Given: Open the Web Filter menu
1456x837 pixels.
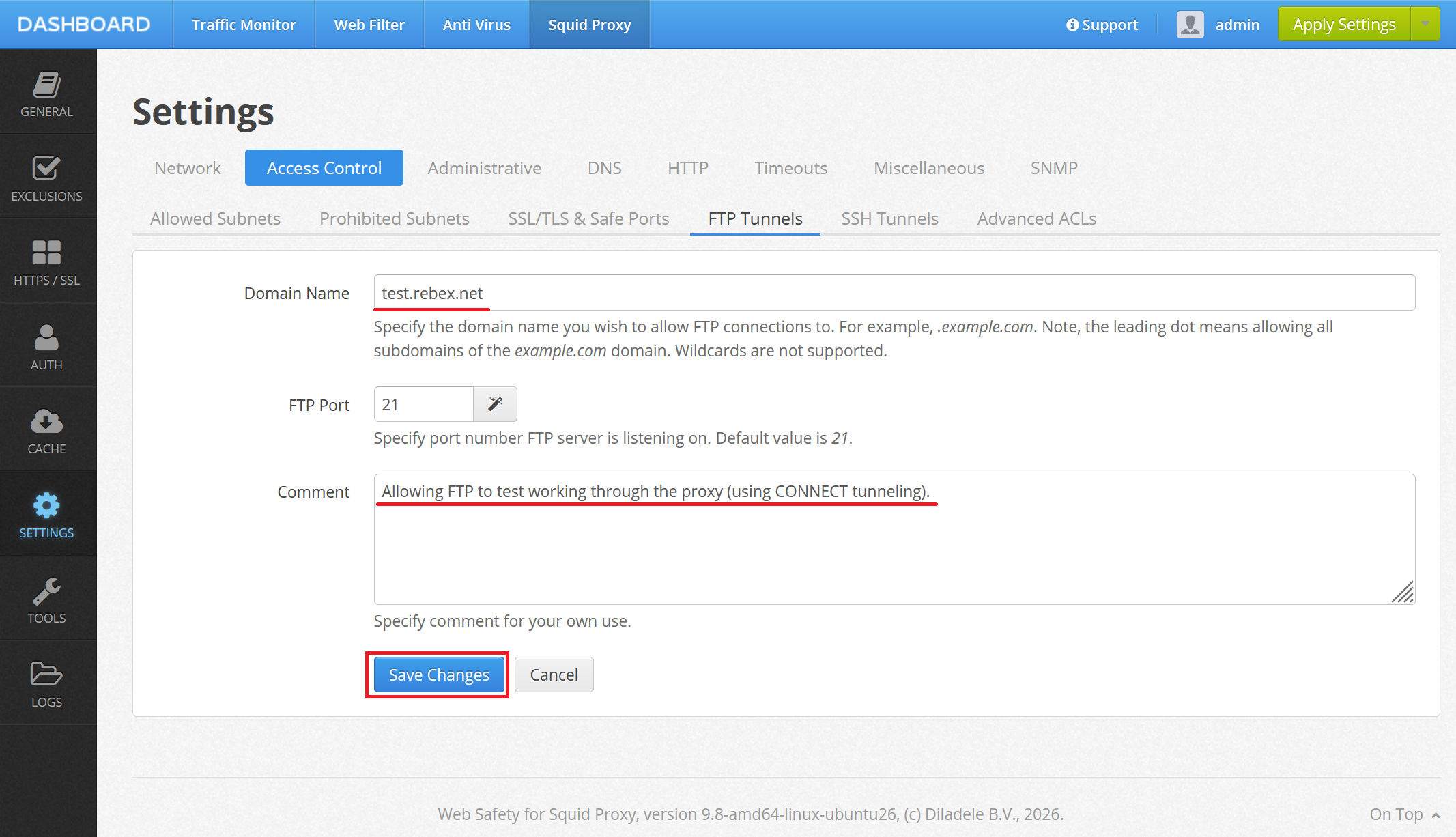Looking at the screenshot, I should pyautogui.click(x=369, y=25).
